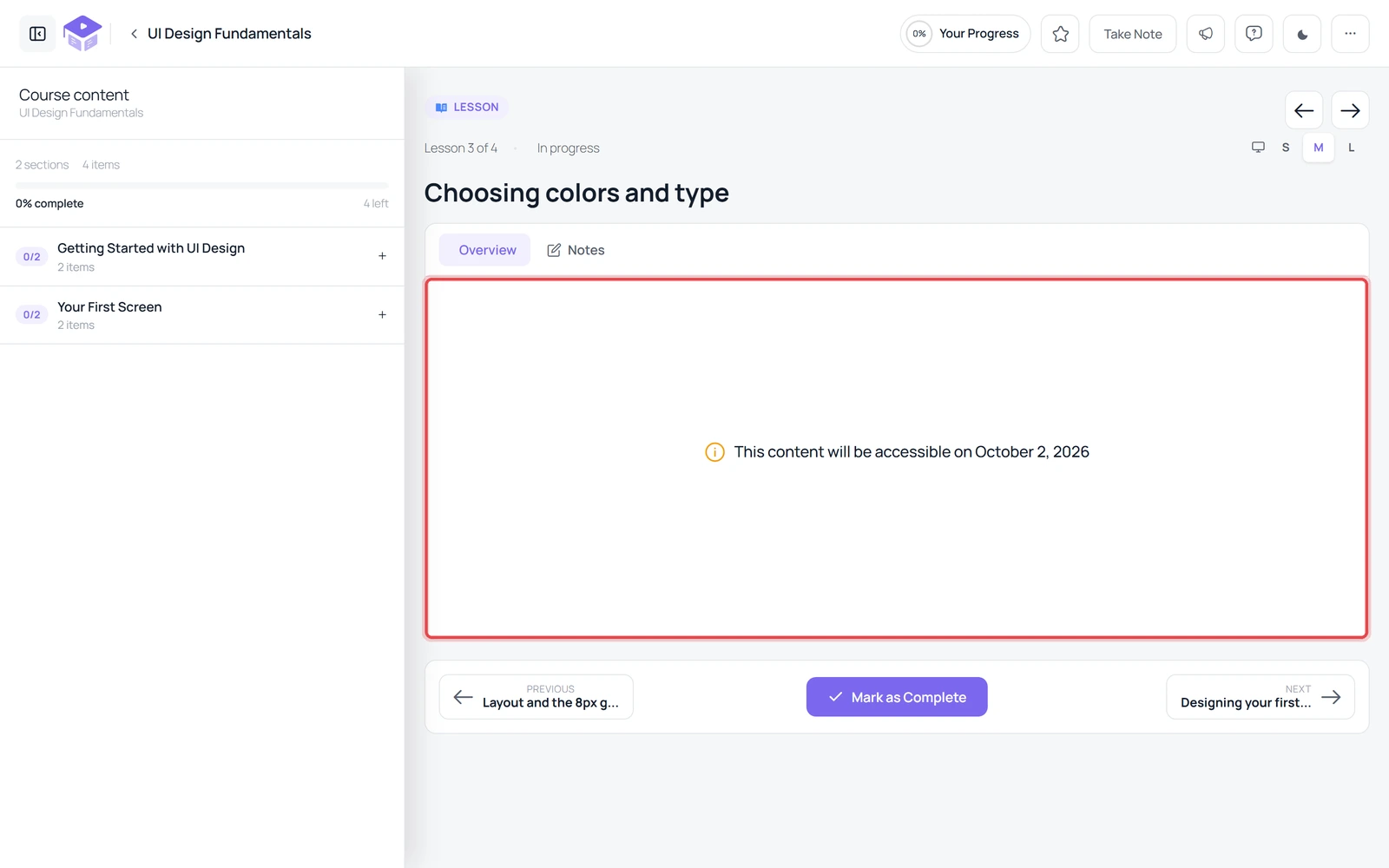Open announcements megaphone icon

1206,34
